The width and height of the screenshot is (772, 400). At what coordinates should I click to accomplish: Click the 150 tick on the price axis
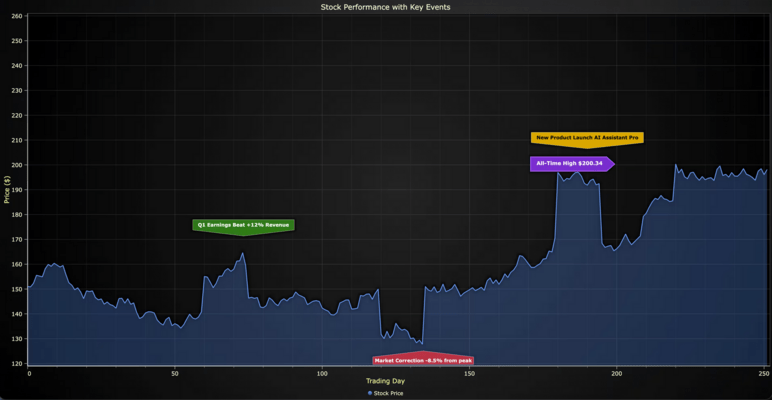point(17,289)
